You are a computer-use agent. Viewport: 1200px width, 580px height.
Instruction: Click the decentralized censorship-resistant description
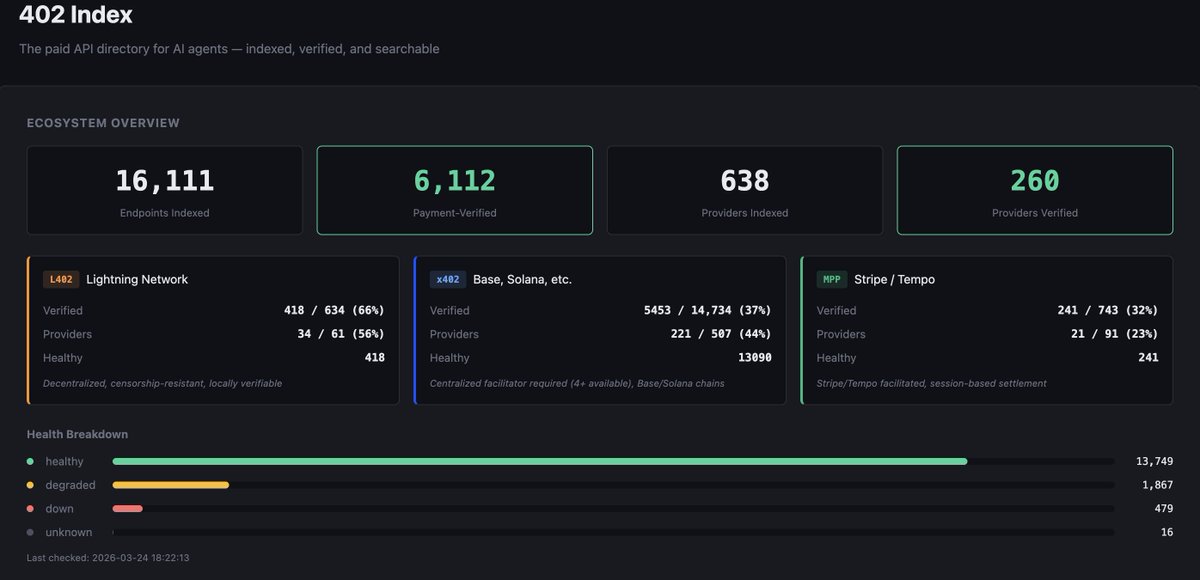[163, 383]
